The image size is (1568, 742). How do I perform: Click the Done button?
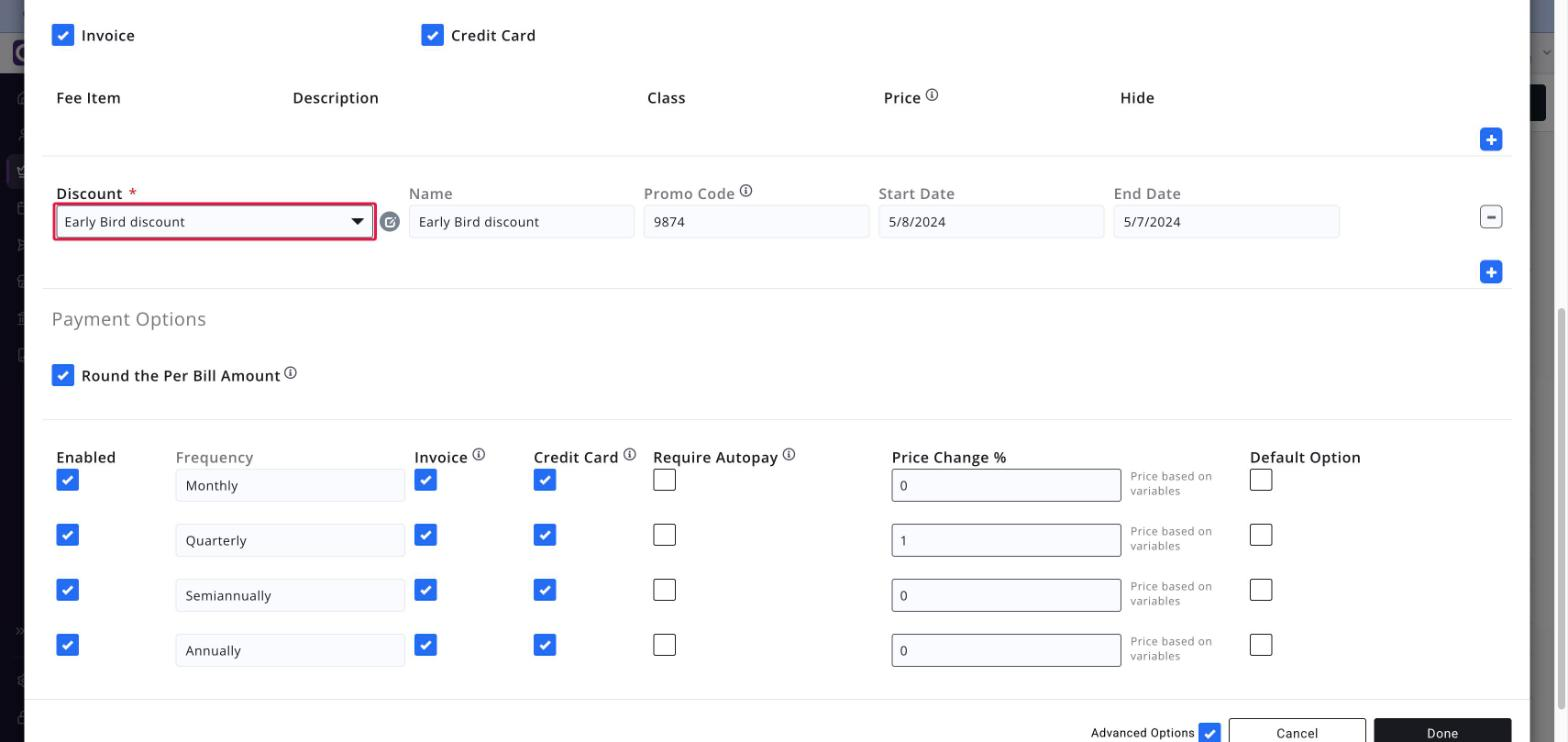coord(1442,731)
